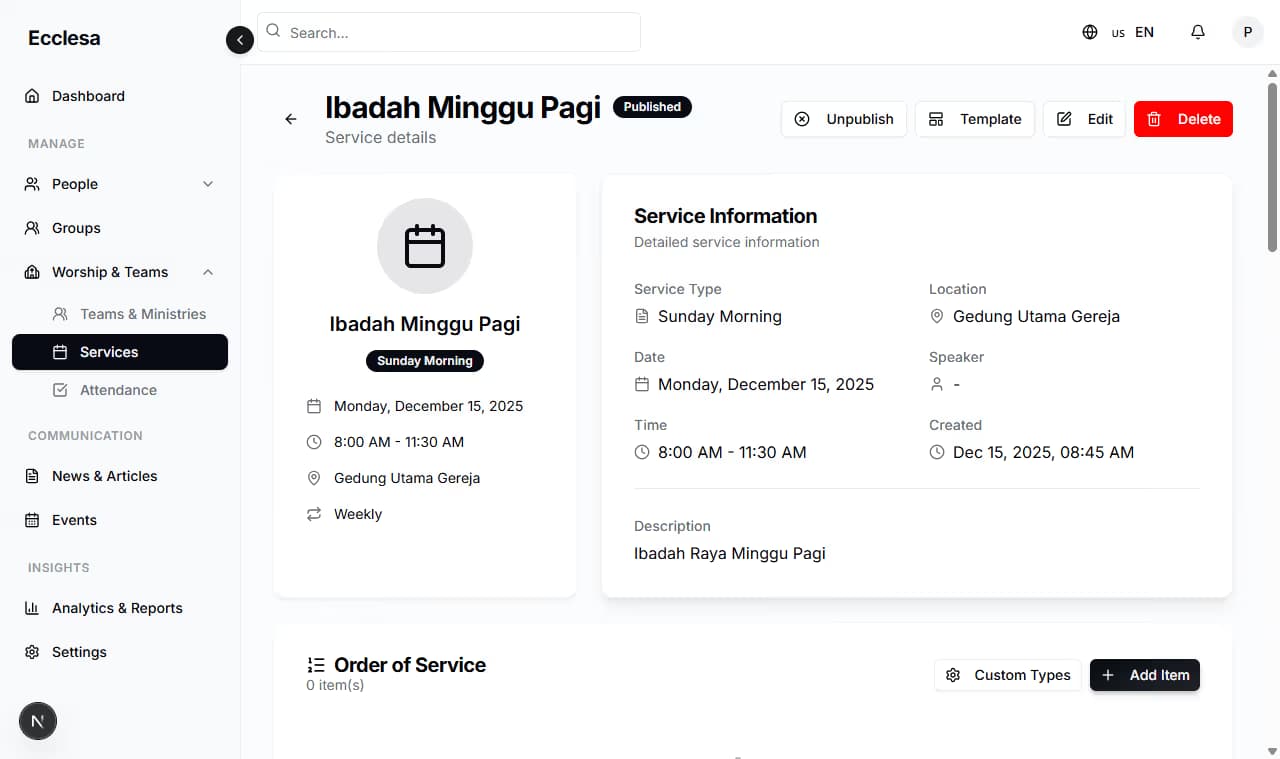Collapse the sidebar with the arrow button
The height and width of the screenshot is (759, 1280).
(x=240, y=40)
